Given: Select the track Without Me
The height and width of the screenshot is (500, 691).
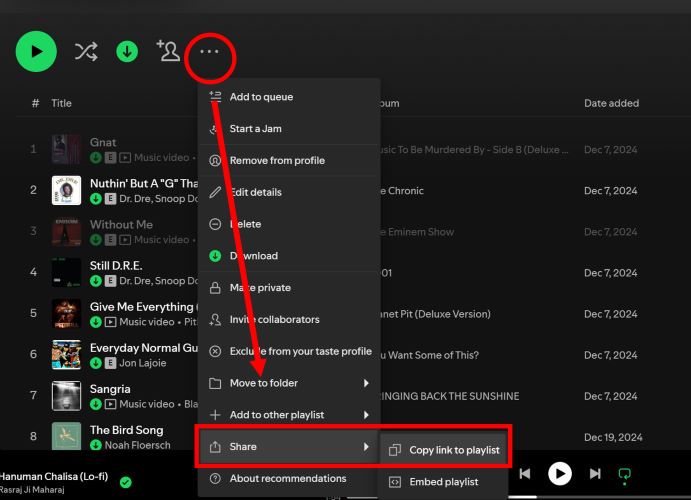Looking at the screenshot, I should (x=121, y=224).
